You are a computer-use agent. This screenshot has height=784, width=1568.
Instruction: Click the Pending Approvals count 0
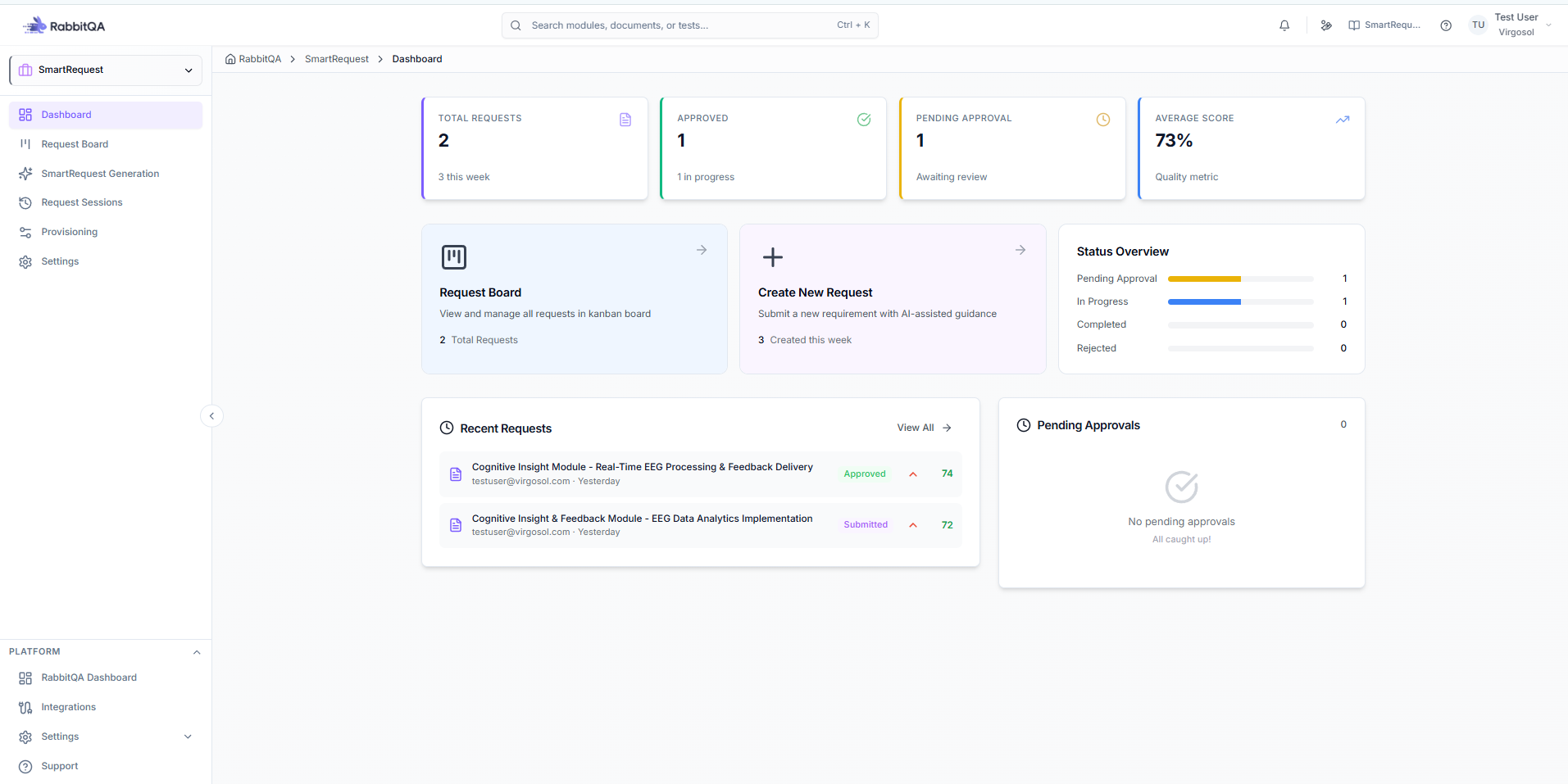click(x=1343, y=424)
